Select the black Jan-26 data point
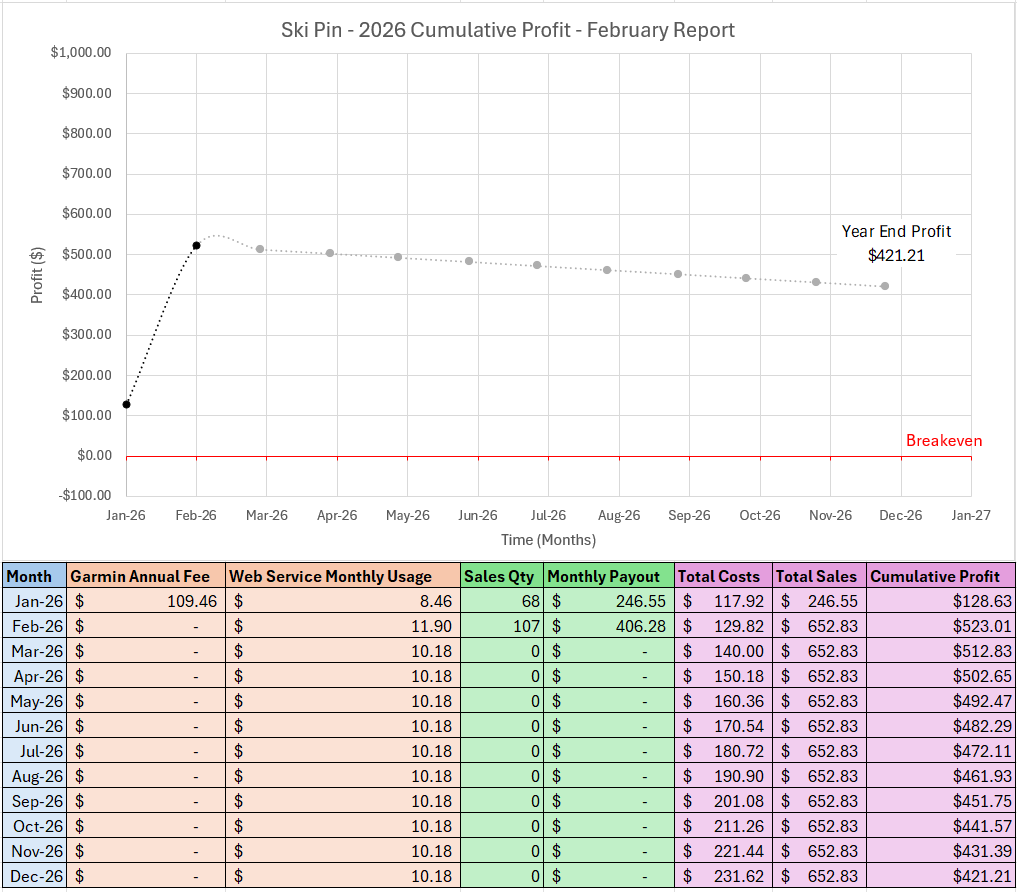 [126, 404]
